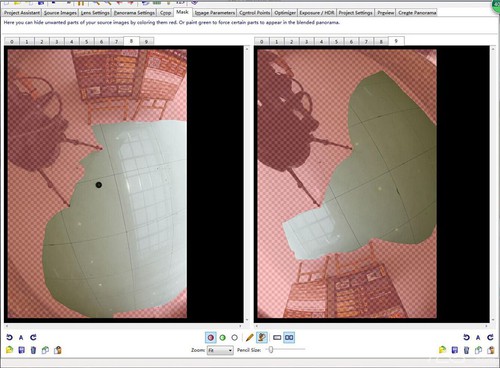This screenshot has height=368, width=500.
Task: Go to the Create Panorama tab
Action: (x=417, y=13)
